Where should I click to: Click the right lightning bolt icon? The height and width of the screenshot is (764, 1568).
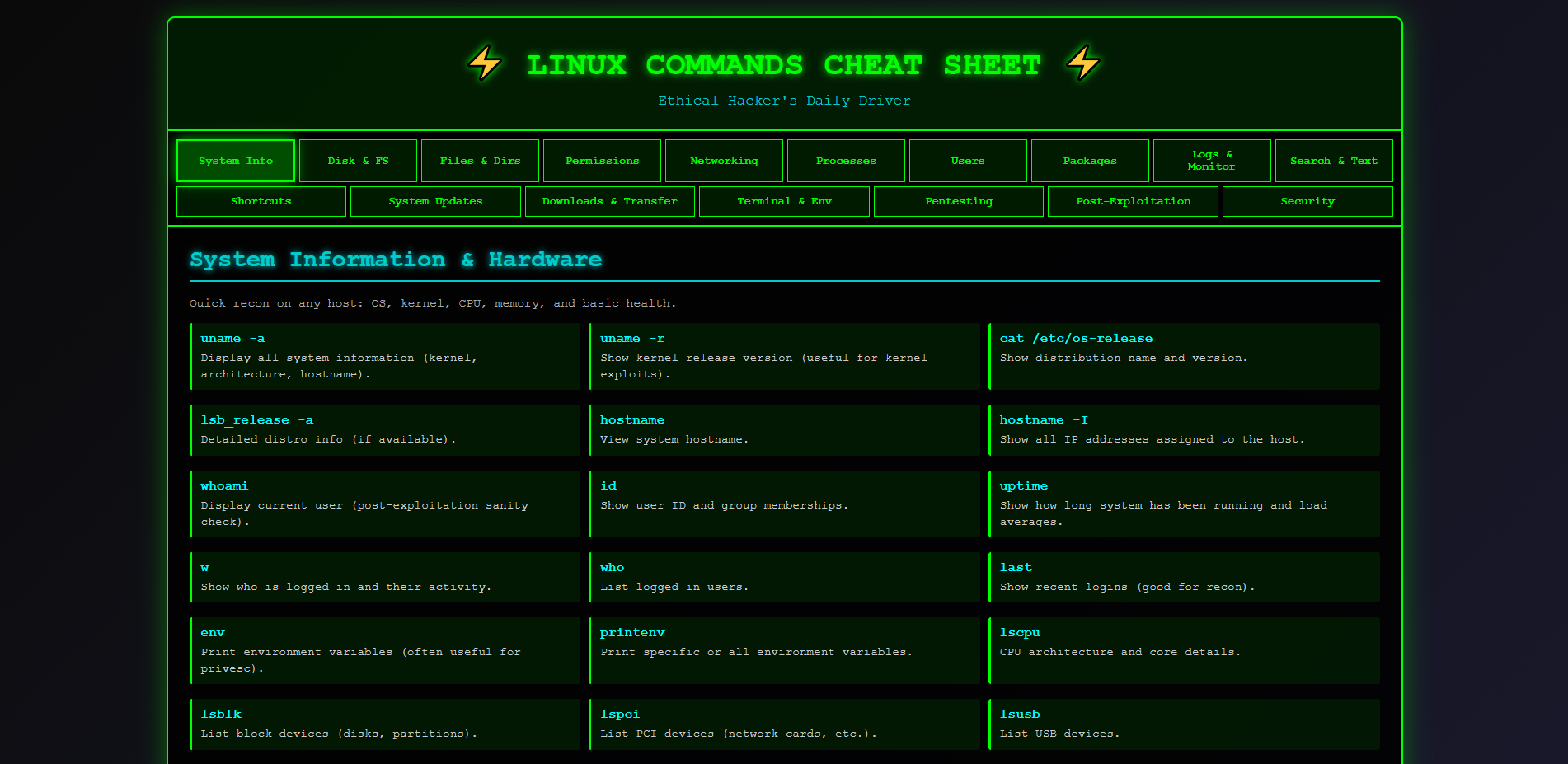[x=1080, y=63]
